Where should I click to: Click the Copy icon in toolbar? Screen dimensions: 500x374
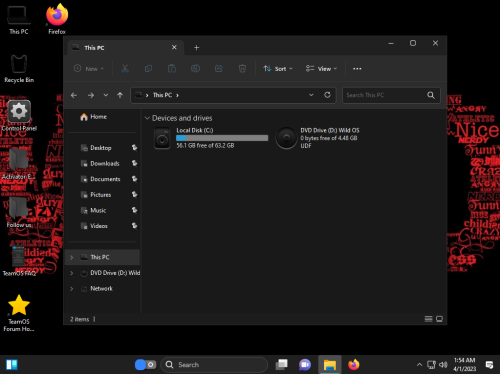tap(148, 69)
